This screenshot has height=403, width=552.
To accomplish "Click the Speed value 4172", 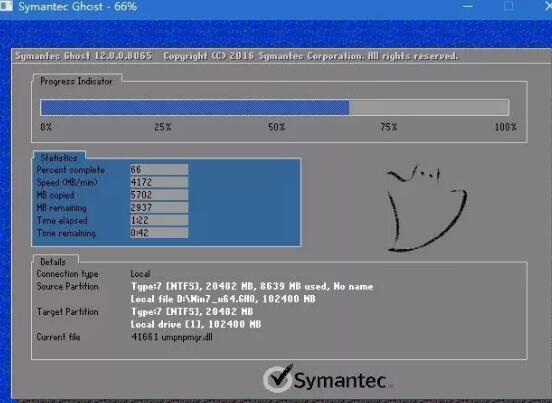I will click(159, 182).
